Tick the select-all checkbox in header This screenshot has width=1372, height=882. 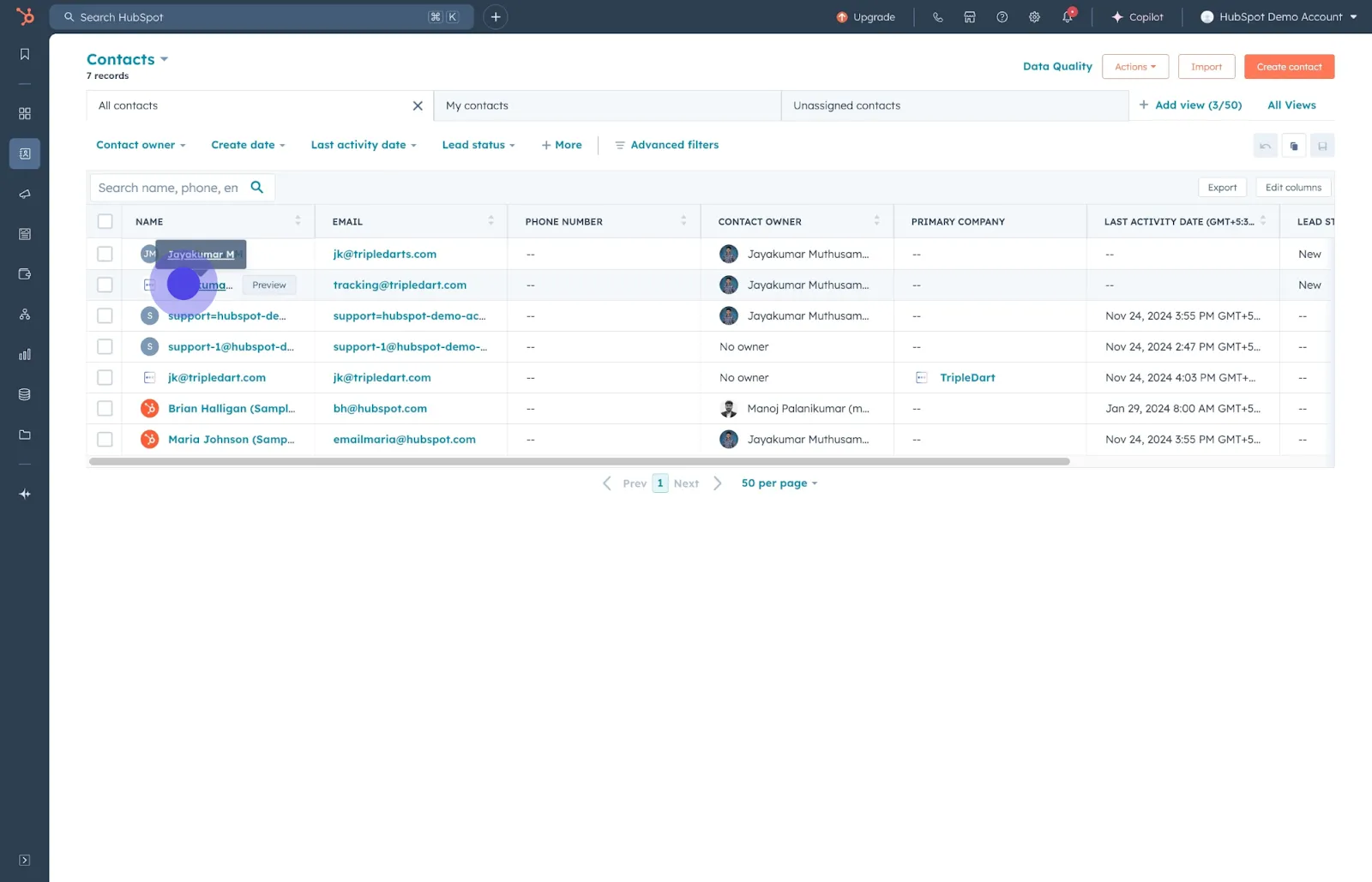pyautogui.click(x=105, y=221)
